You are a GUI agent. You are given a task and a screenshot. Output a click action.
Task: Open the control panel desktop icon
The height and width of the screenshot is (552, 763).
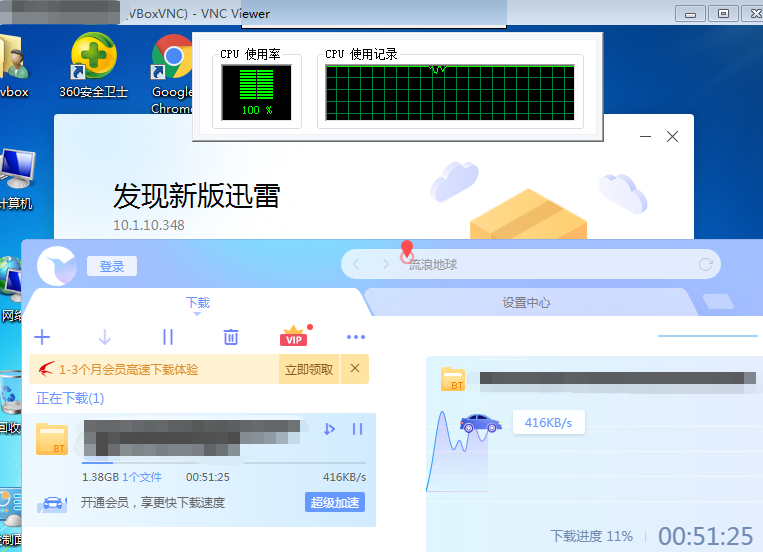point(11,517)
